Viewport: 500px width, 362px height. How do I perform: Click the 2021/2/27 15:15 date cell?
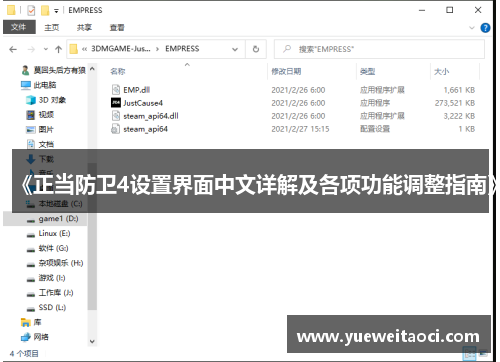click(300, 129)
